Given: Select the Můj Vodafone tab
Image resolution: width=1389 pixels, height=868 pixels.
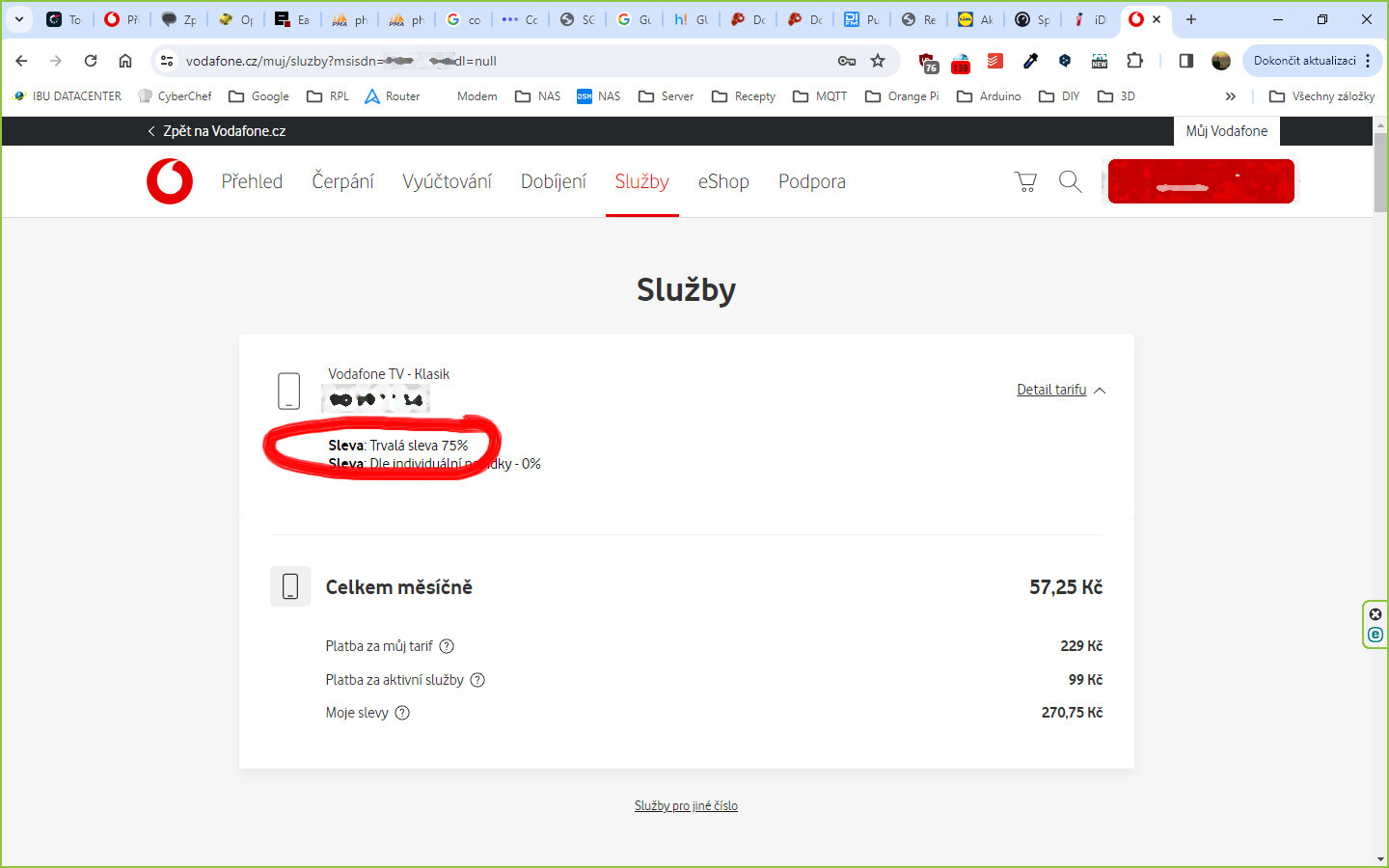Looking at the screenshot, I should (x=1226, y=131).
